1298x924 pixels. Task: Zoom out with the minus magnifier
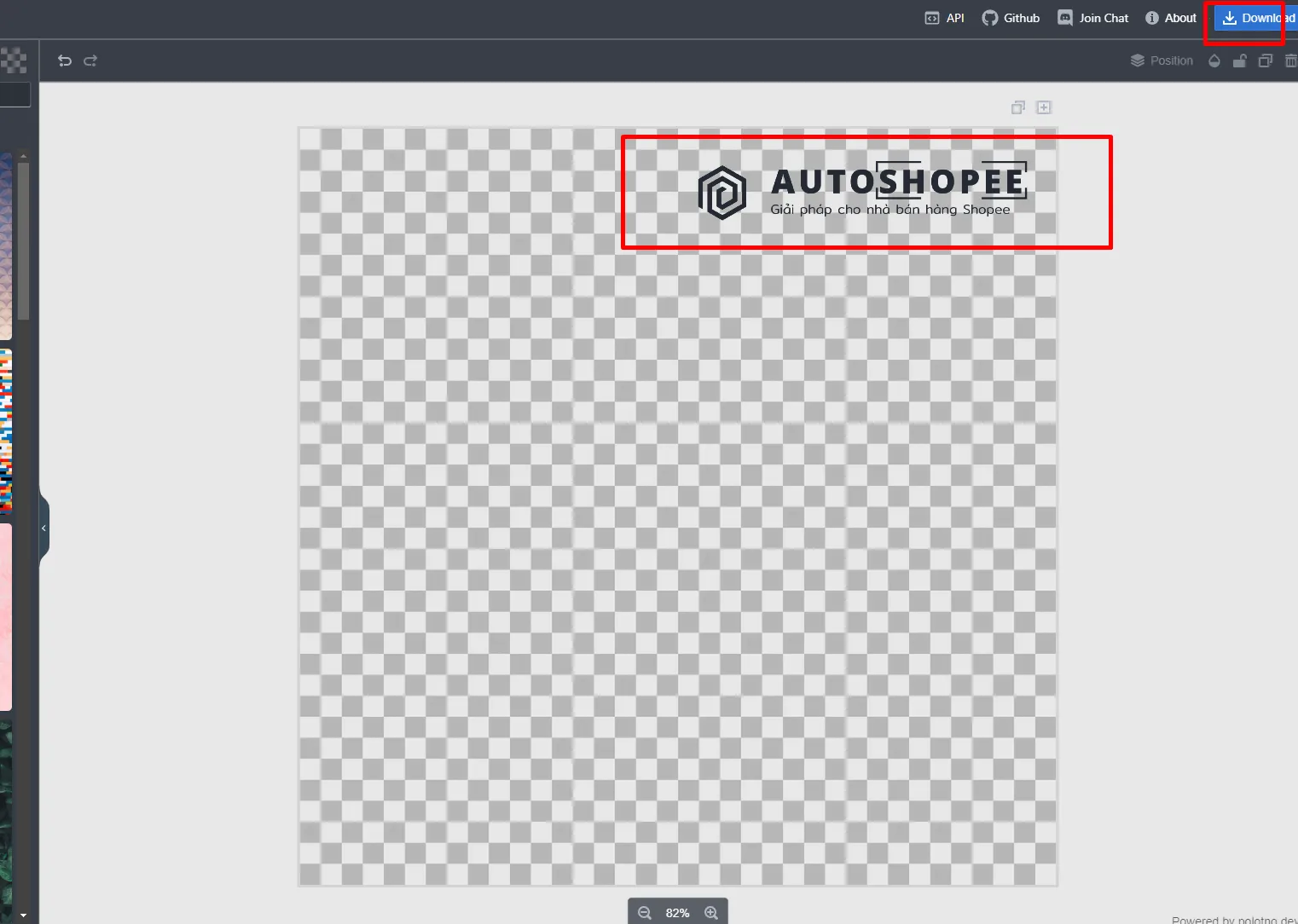(x=645, y=913)
